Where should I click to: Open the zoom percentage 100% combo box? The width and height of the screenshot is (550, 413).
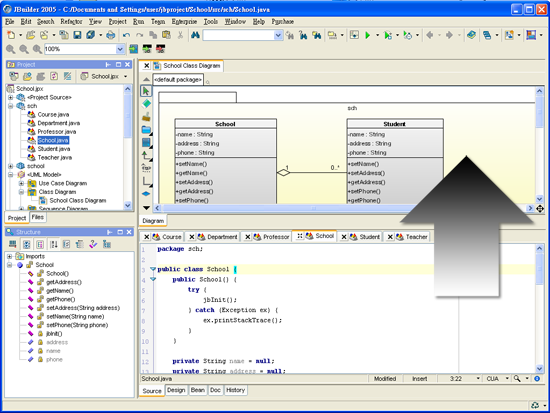pos(120,49)
